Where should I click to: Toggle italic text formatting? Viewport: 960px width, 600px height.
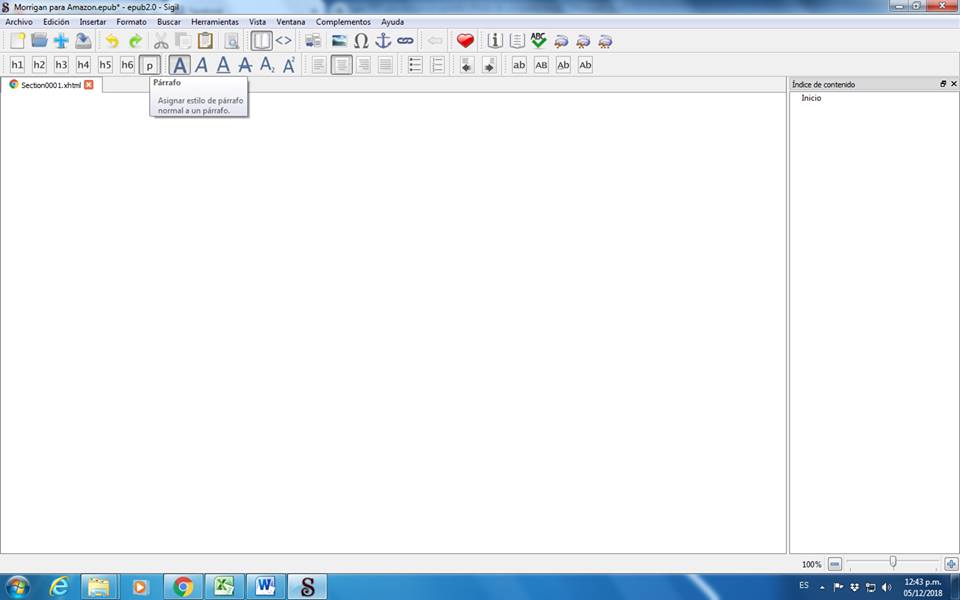pos(201,65)
